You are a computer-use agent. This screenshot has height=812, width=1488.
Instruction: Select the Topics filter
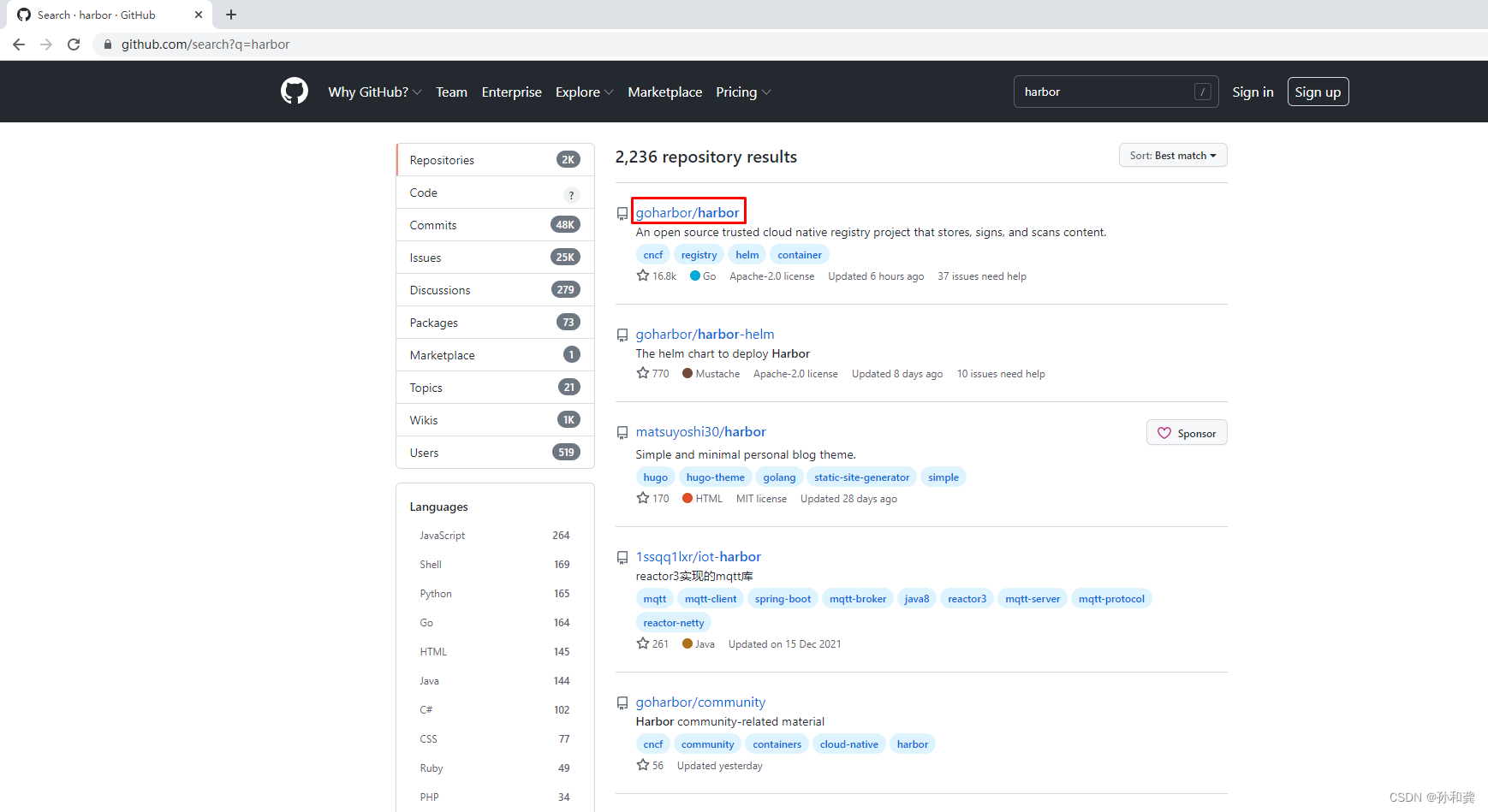point(495,388)
